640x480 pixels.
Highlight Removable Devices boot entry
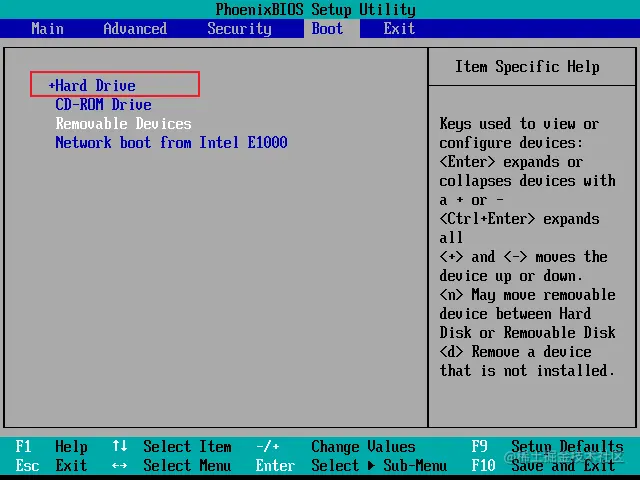click(x=124, y=124)
